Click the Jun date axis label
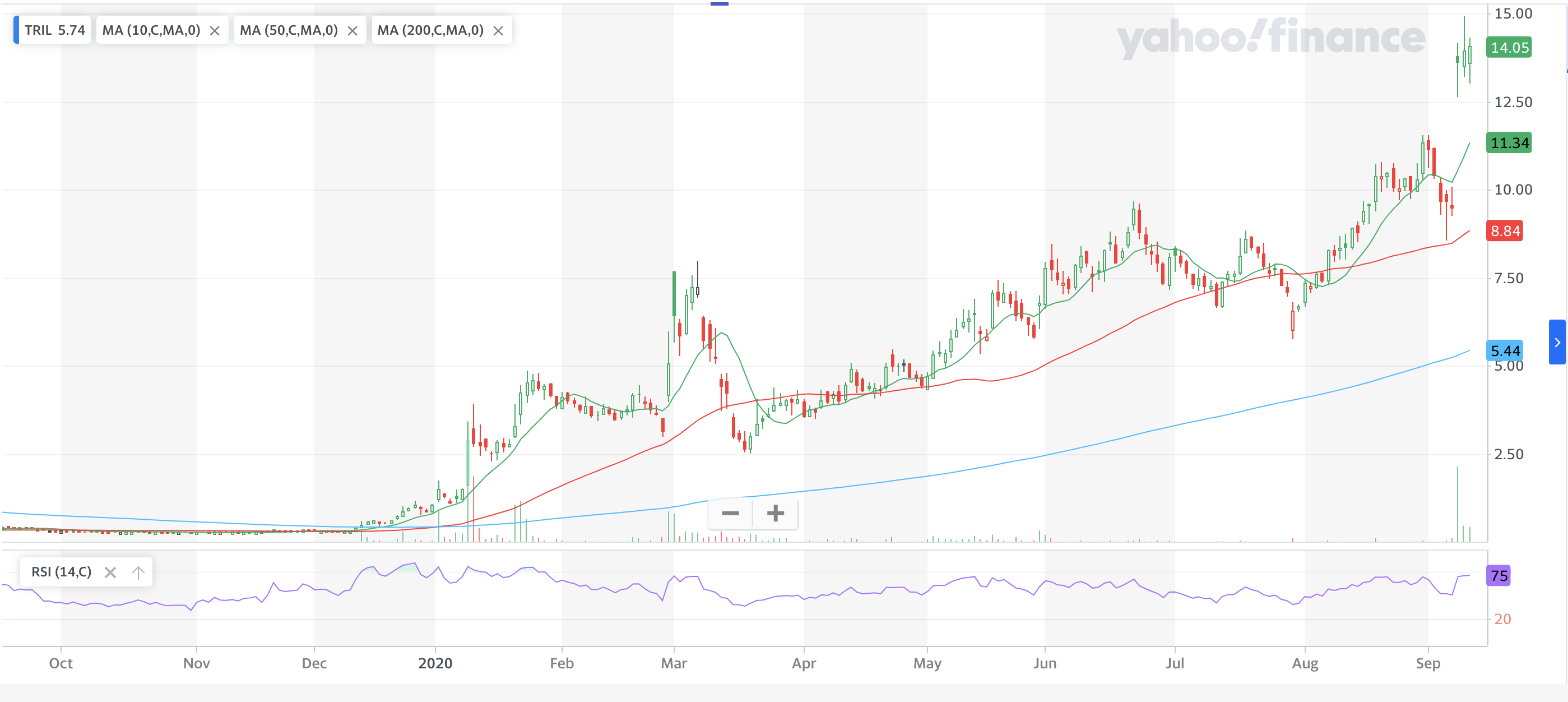This screenshot has width=1568, height=702. [1045, 663]
